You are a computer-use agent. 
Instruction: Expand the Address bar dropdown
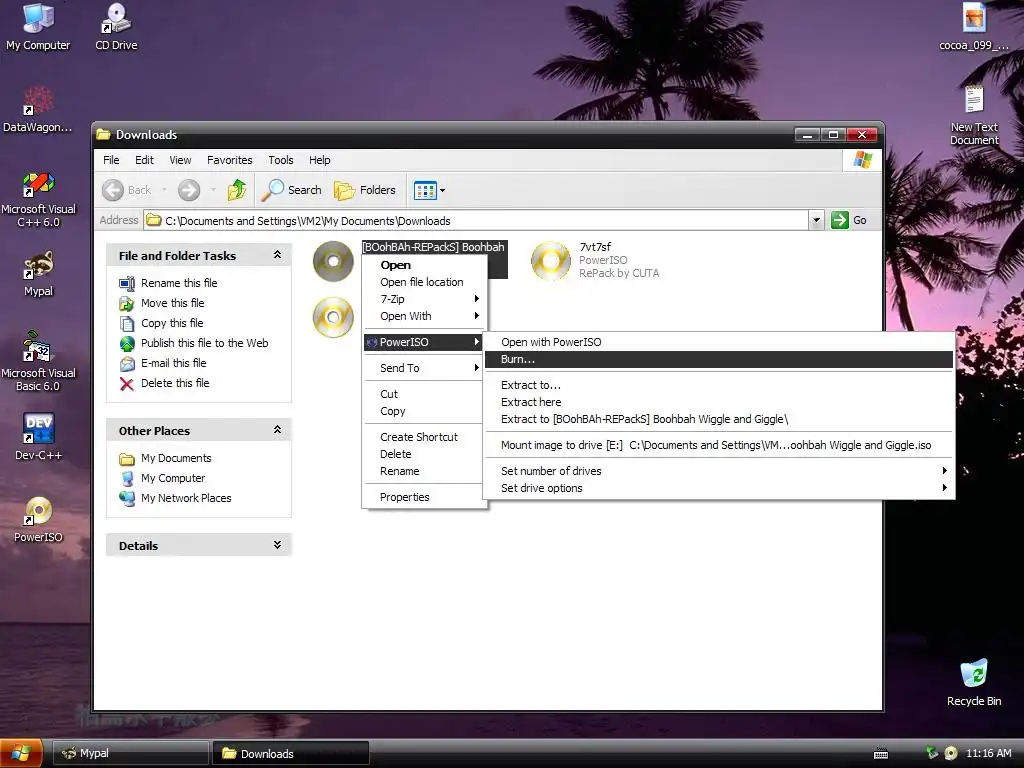click(x=816, y=220)
